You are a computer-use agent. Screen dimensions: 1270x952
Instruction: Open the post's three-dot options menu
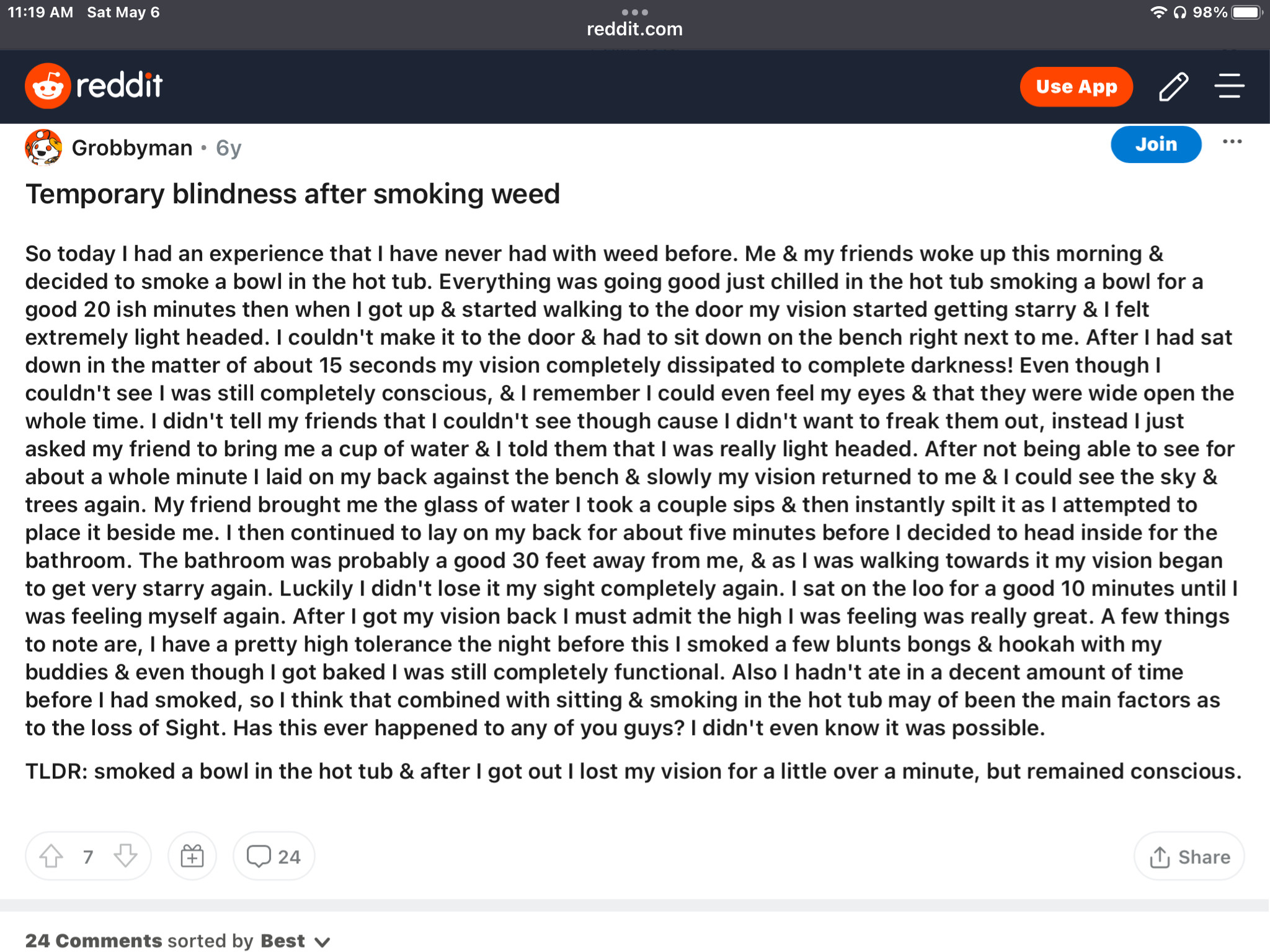1232,142
